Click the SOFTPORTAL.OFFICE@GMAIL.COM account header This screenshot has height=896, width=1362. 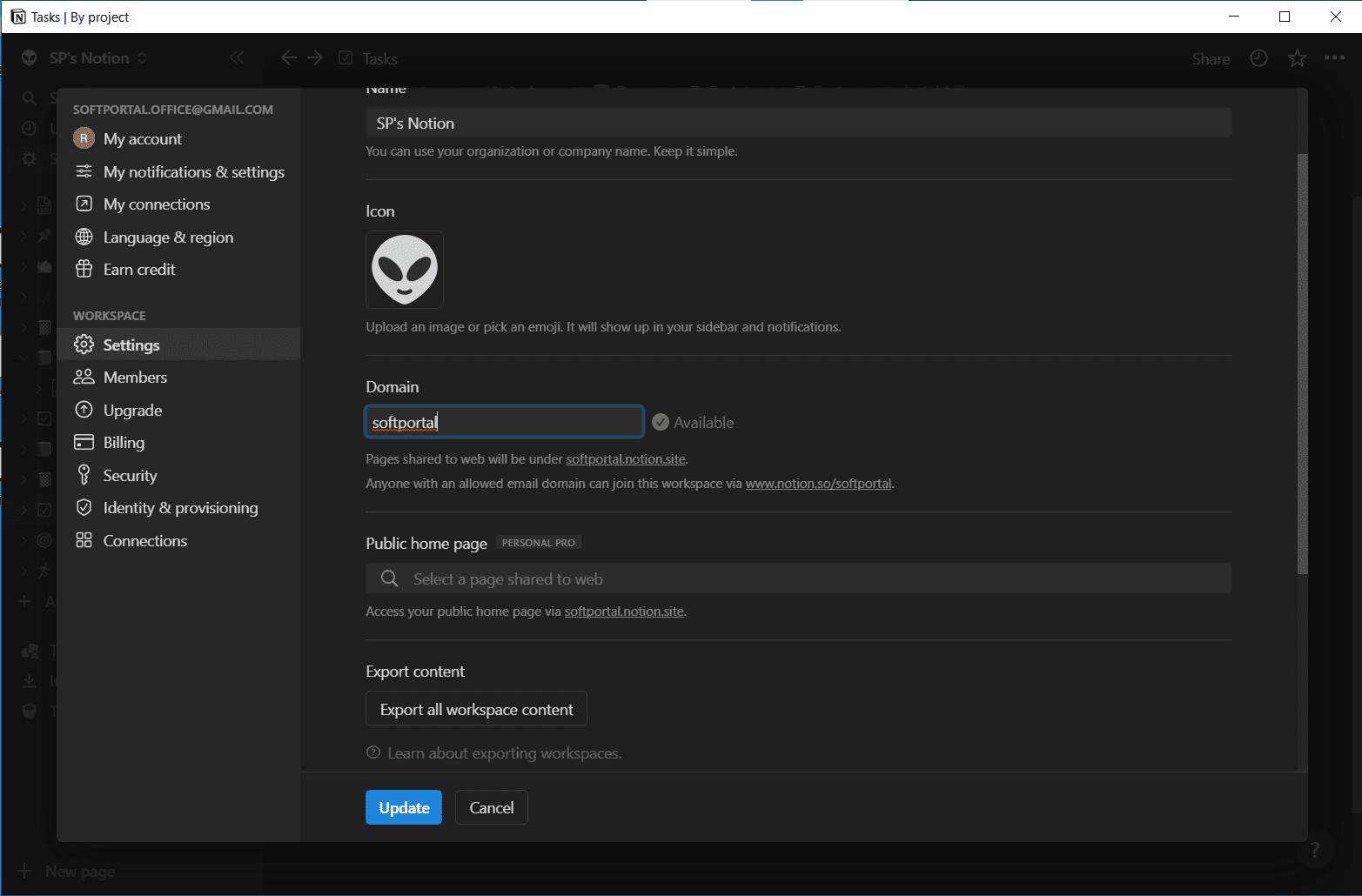coord(173,110)
